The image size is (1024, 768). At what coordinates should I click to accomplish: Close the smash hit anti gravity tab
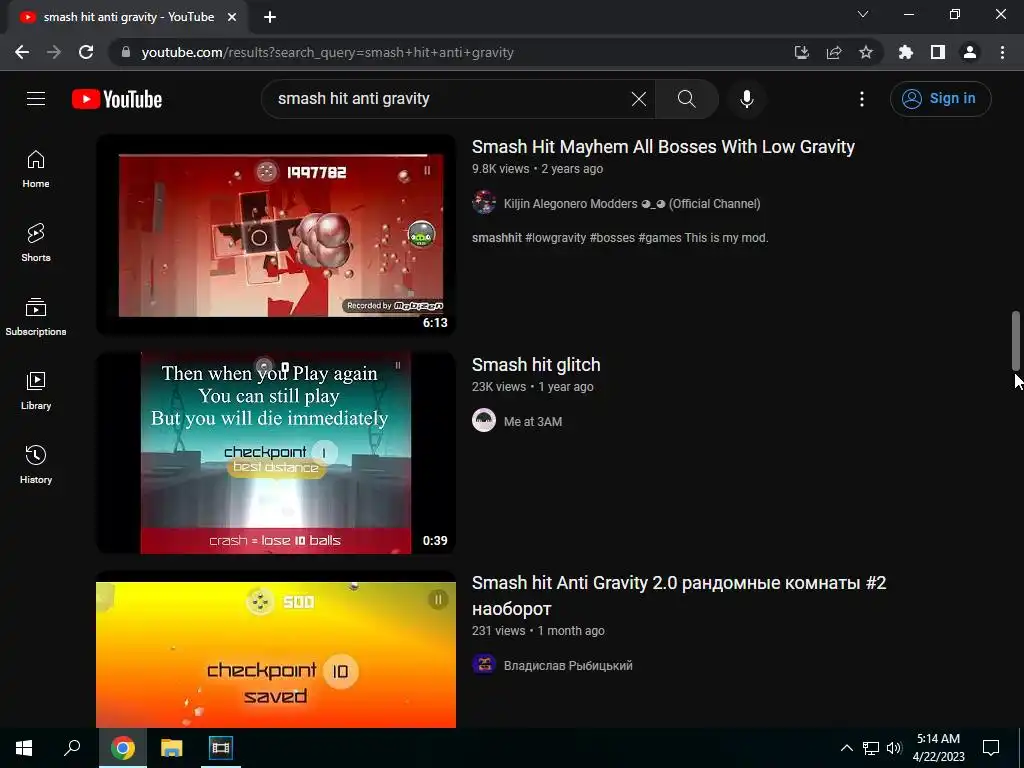(x=232, y=17)
